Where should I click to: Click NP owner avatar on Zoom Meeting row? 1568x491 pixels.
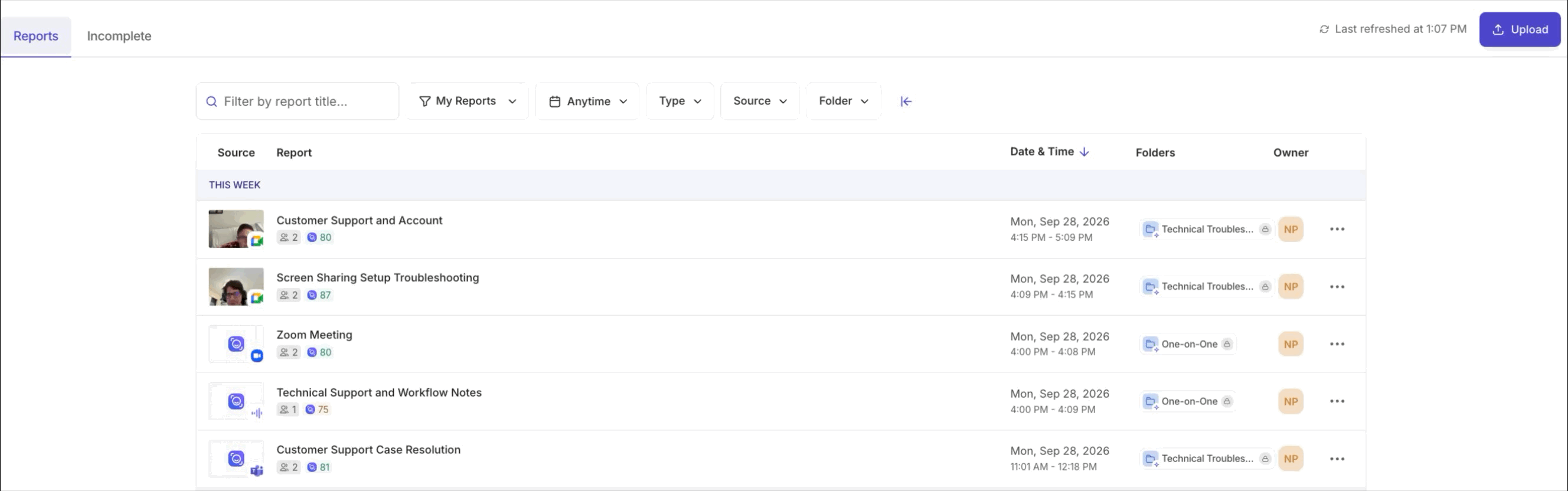tap(1291, 345)
